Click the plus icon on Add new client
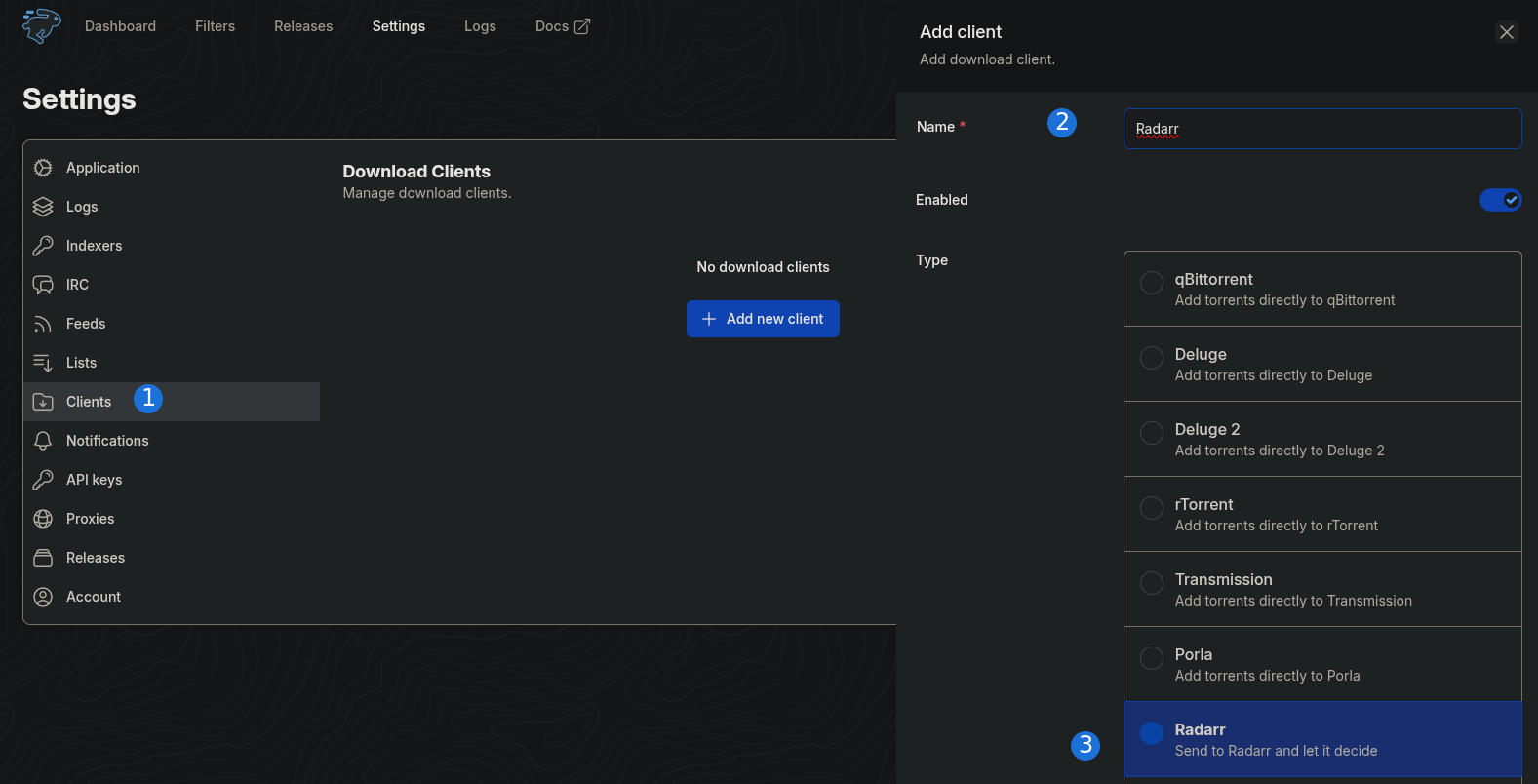 pyautogui.click(x=709, y=319)
